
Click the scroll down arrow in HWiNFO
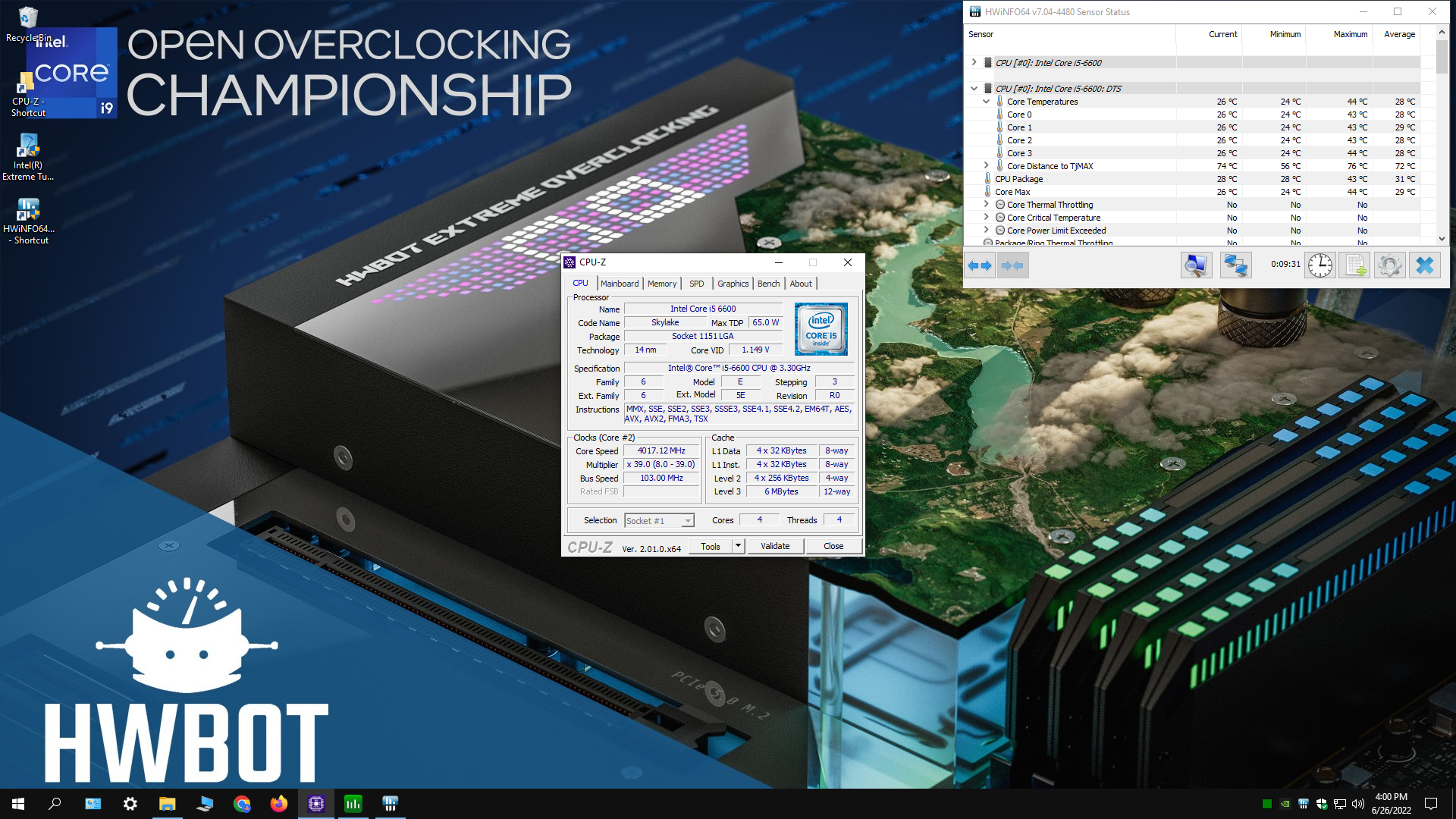(x=1442, y=239)
